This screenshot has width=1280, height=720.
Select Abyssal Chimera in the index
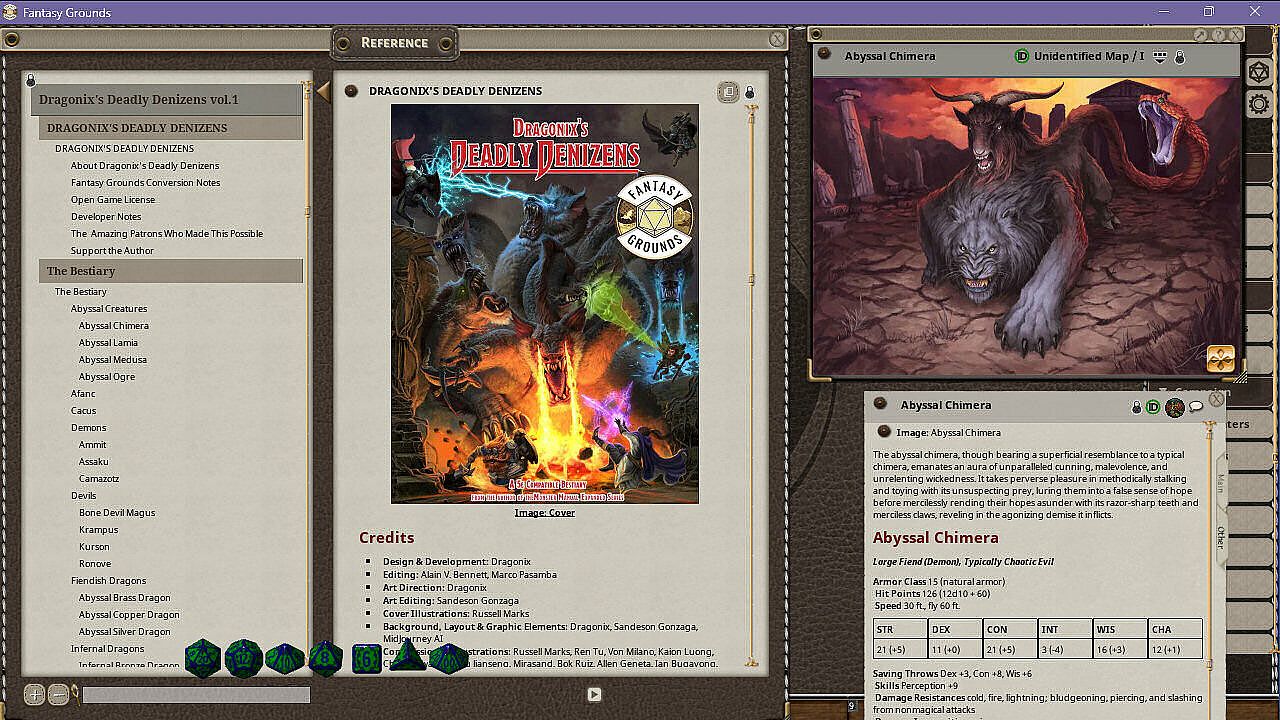[x=114, y=326]
